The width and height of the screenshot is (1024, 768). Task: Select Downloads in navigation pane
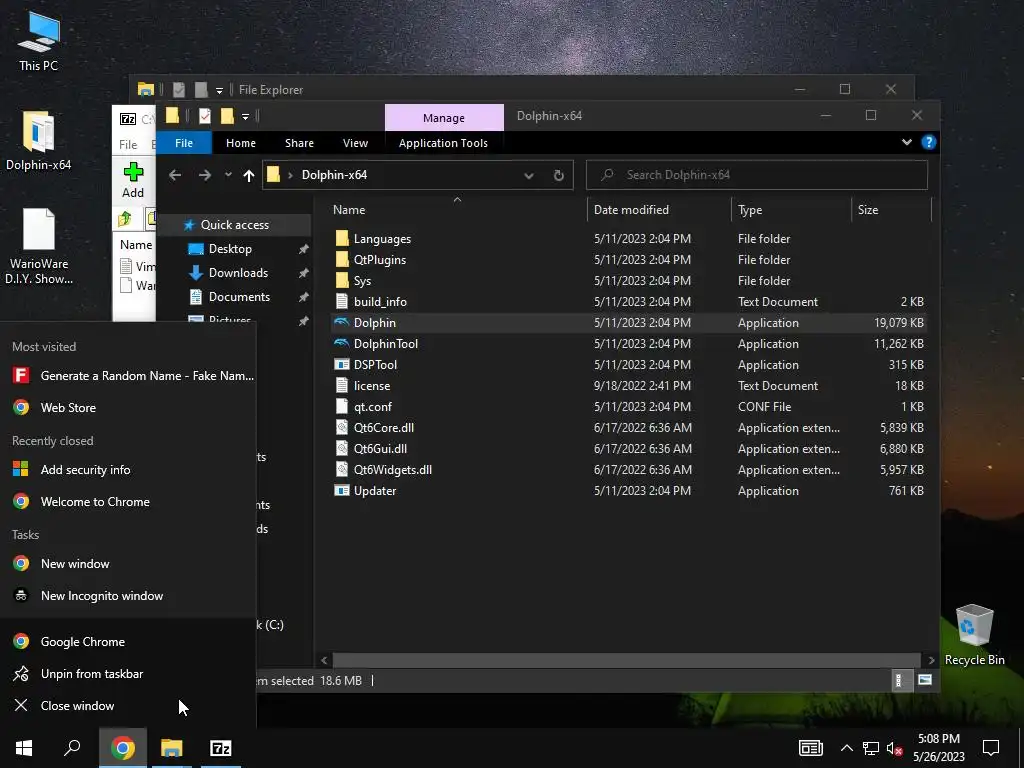[x=238, y=273]
